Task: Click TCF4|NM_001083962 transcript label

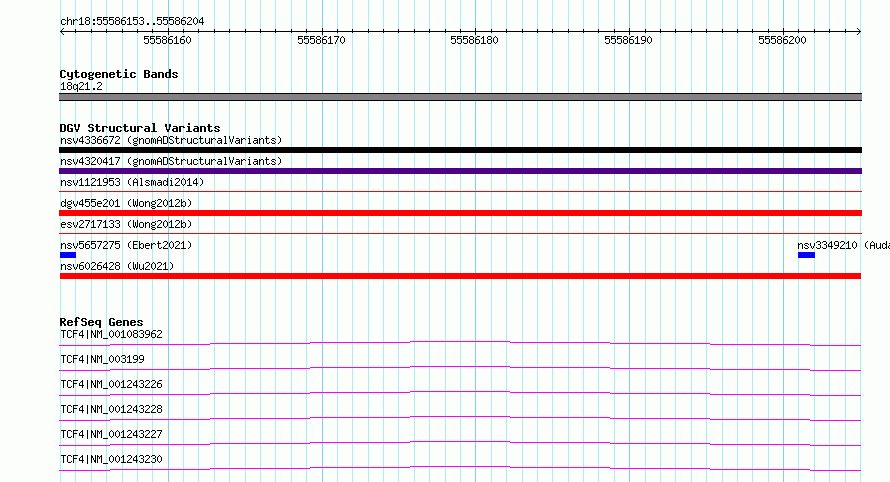Action: tap(111, 334)
